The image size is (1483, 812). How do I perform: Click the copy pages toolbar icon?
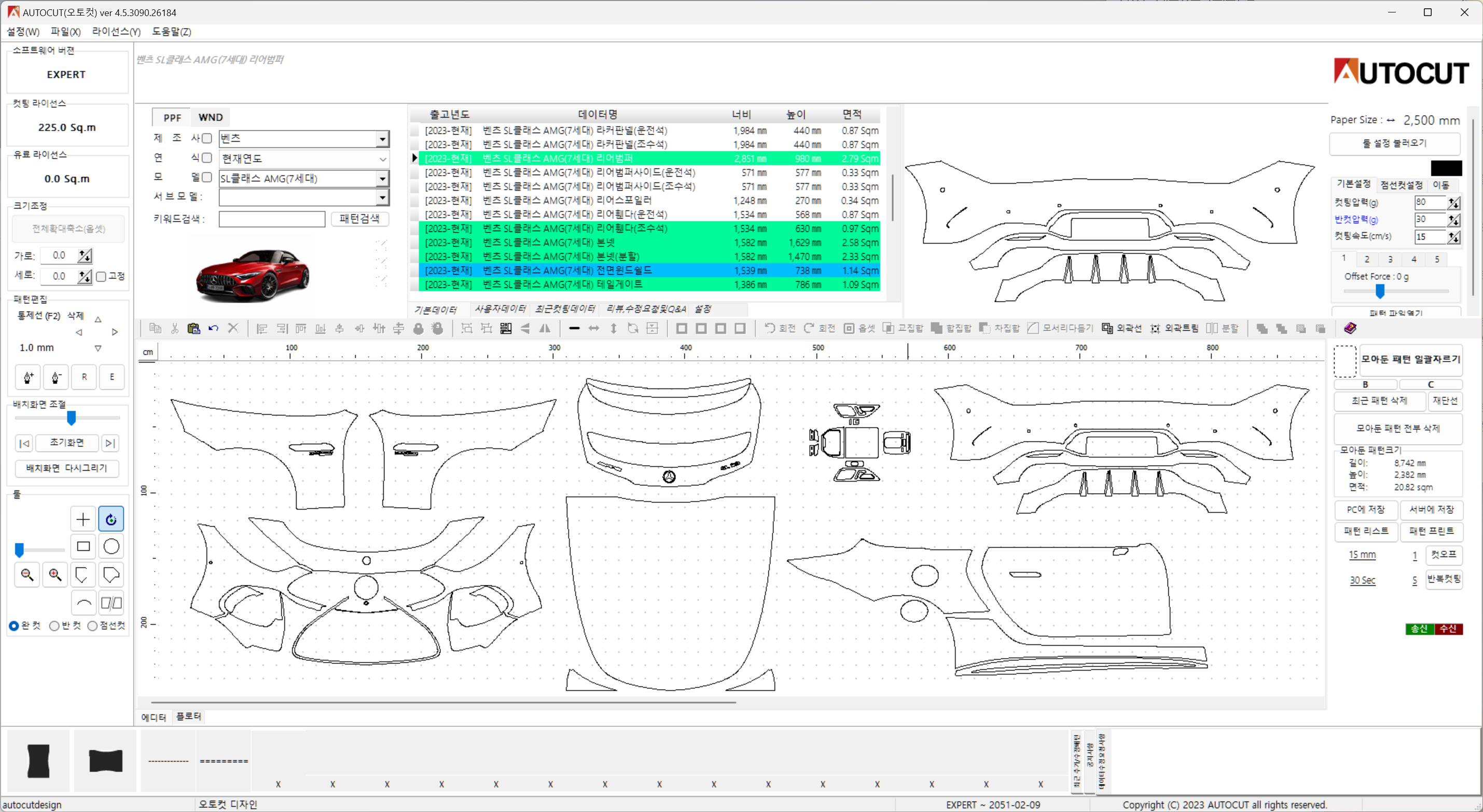(155, 329)
